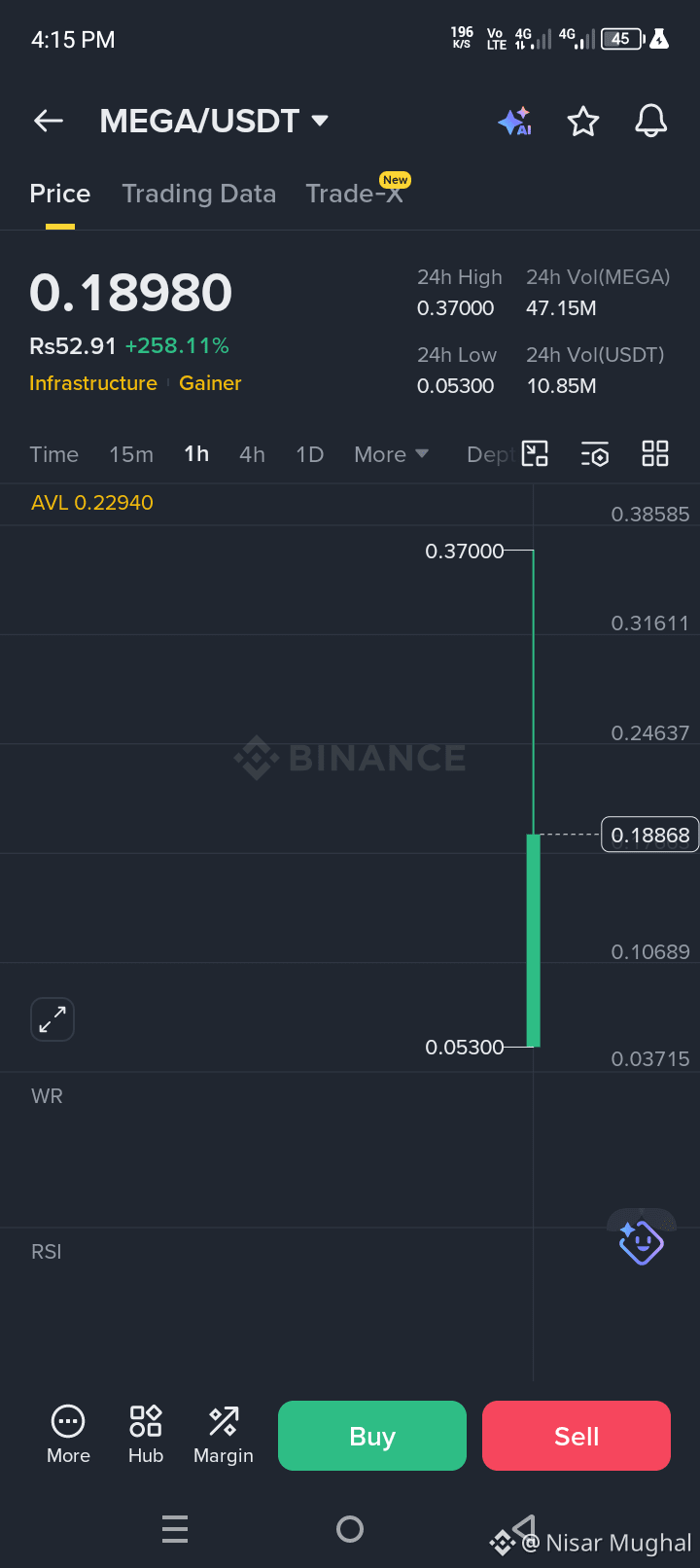
Task: Open the MEGA/USDT pair selector dropdown
Action: click(x=214, y=121)
